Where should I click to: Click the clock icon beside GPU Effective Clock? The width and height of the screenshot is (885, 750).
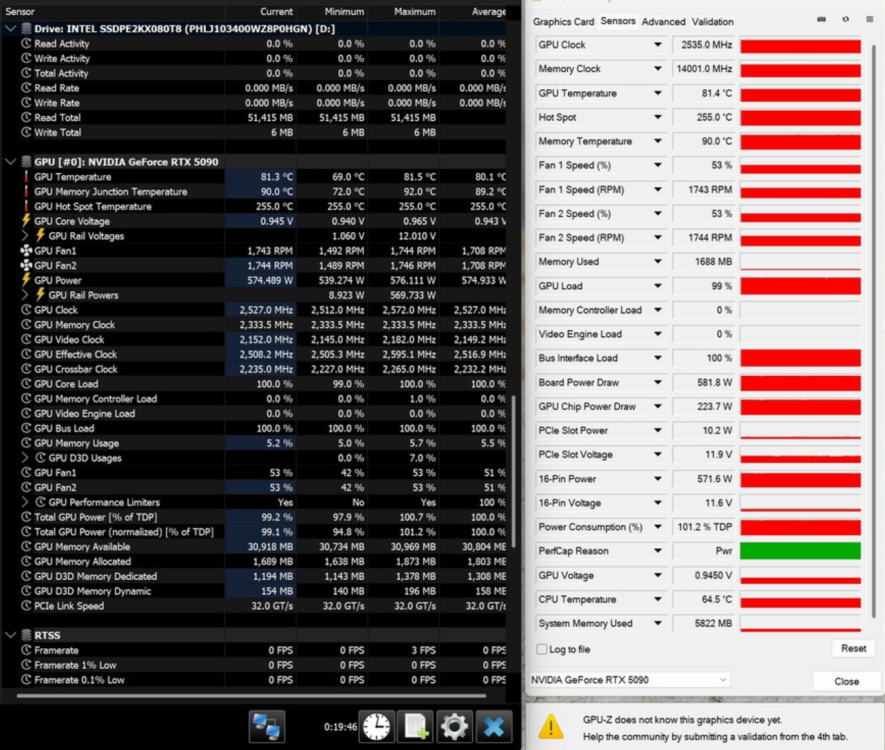pos(26,354)
